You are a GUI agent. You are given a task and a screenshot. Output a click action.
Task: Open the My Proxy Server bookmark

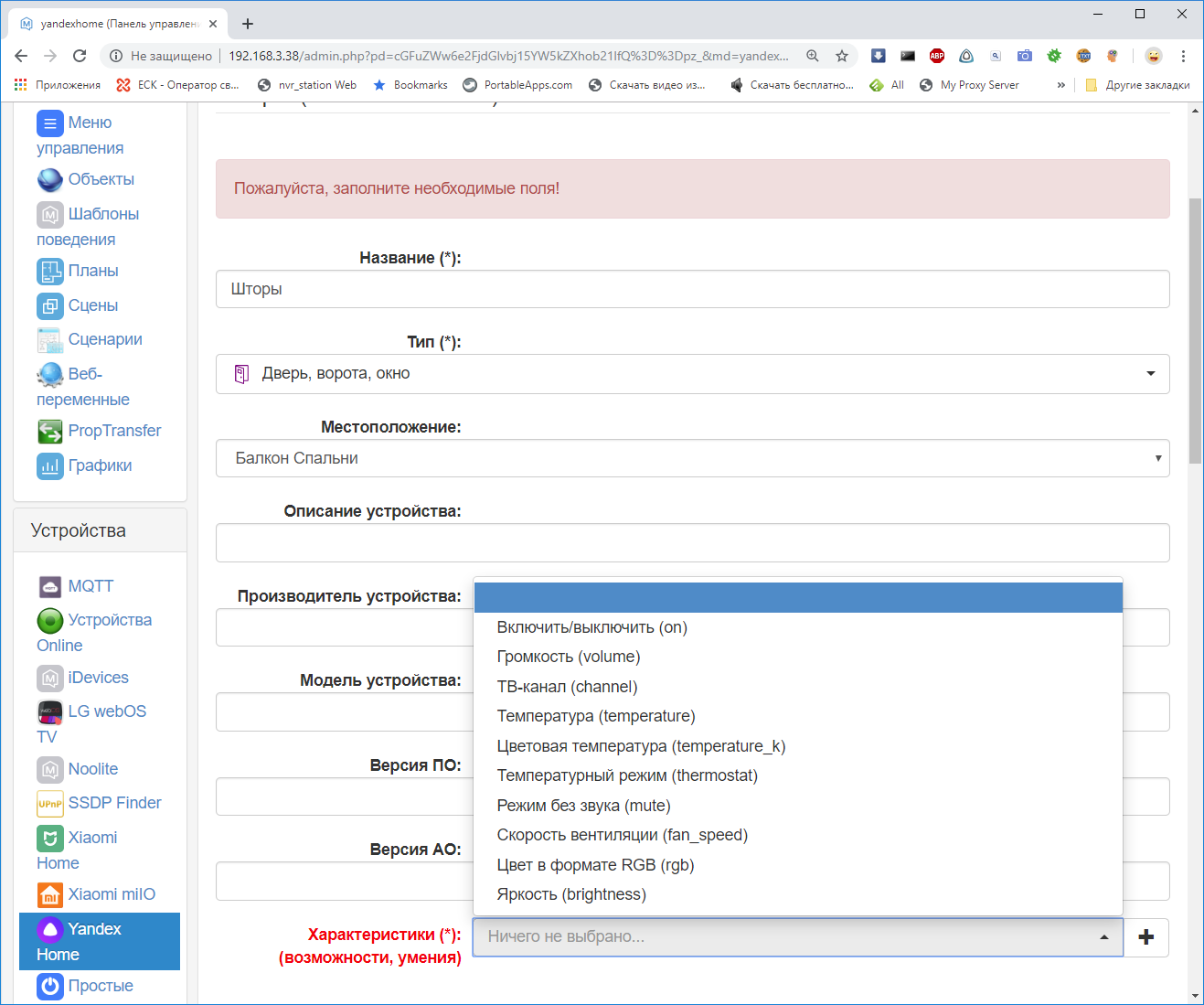click(969, 85)
